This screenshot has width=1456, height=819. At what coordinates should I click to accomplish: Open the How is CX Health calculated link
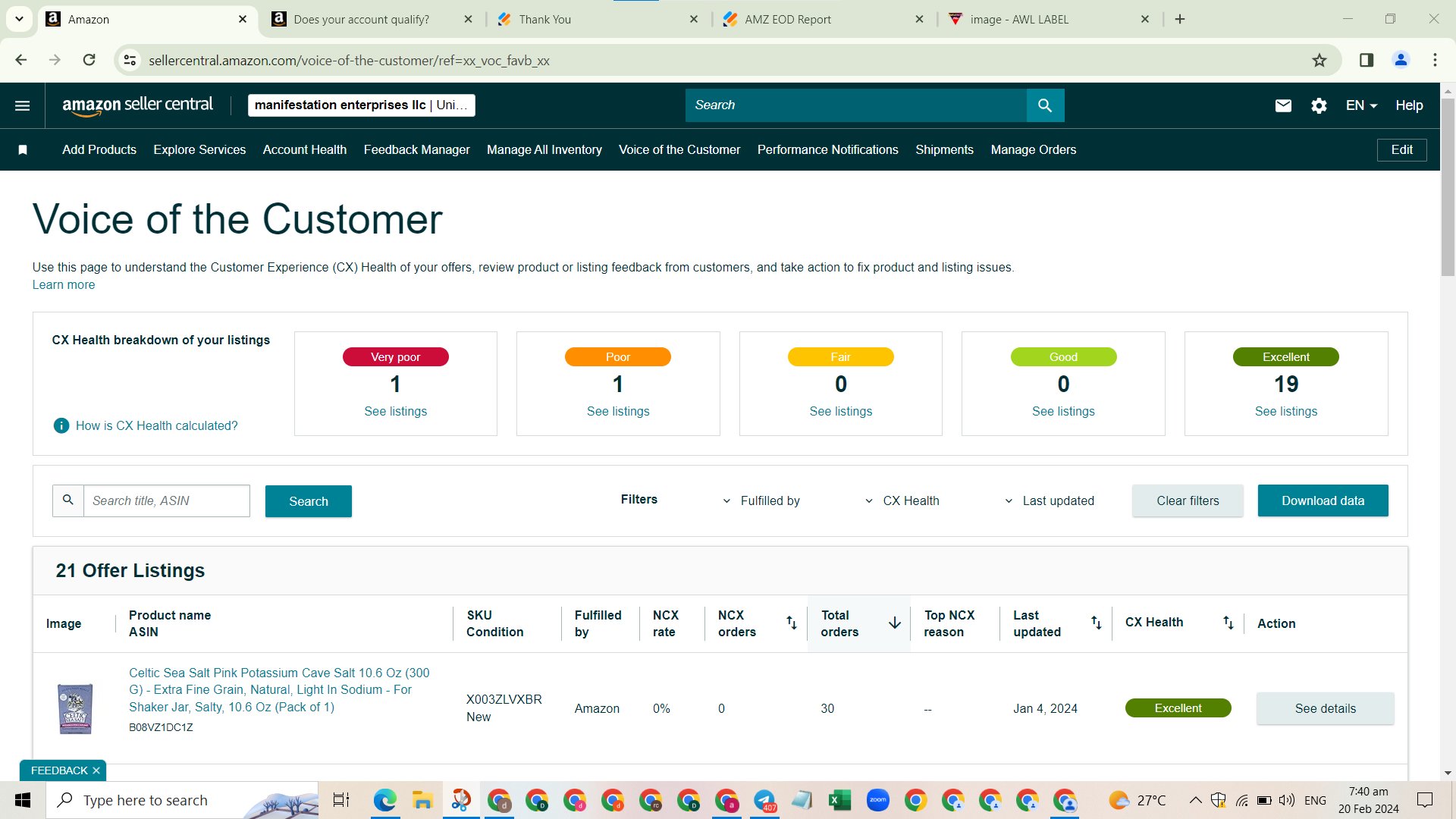tap(157, 426)
